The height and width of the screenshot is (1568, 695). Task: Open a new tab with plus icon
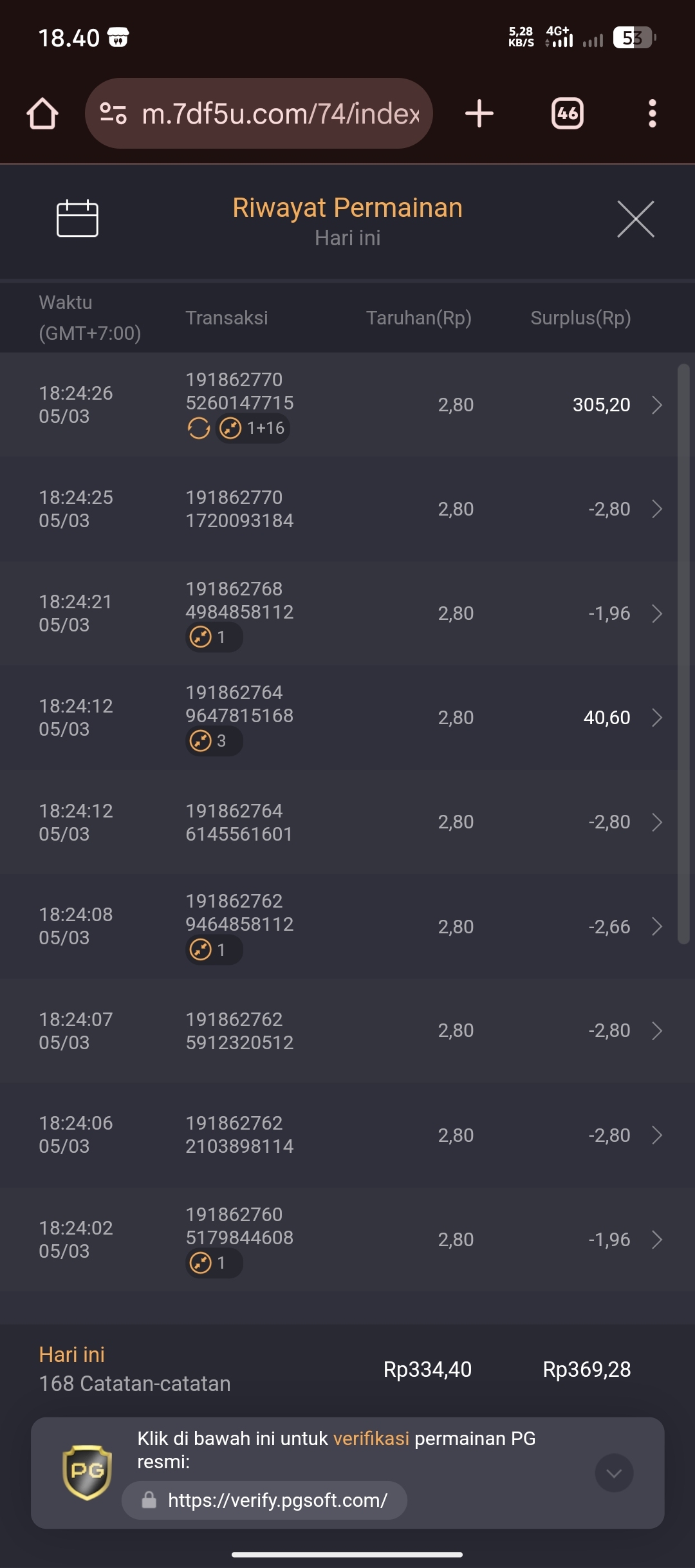coord(479,113)
